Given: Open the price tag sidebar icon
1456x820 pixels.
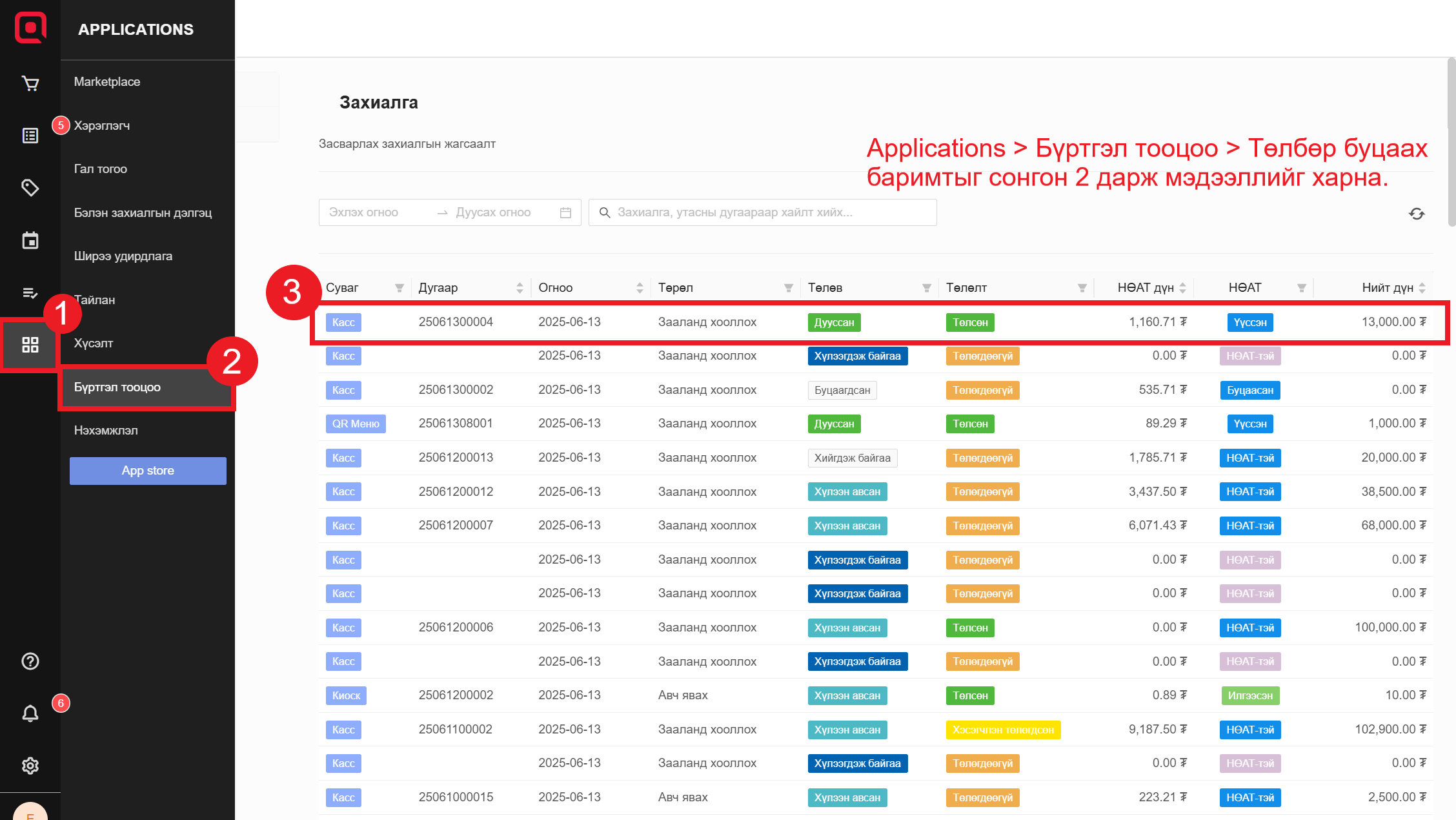Looking at the screenshot, I should click(30, 188).
